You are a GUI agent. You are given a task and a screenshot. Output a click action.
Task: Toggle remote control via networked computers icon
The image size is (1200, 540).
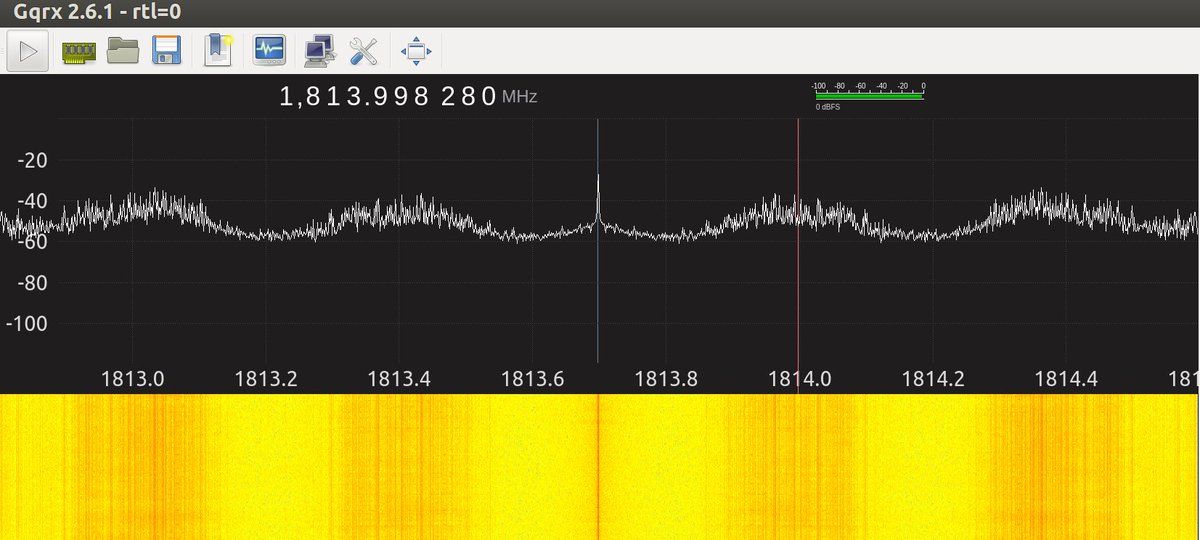[x=319, y=50]
